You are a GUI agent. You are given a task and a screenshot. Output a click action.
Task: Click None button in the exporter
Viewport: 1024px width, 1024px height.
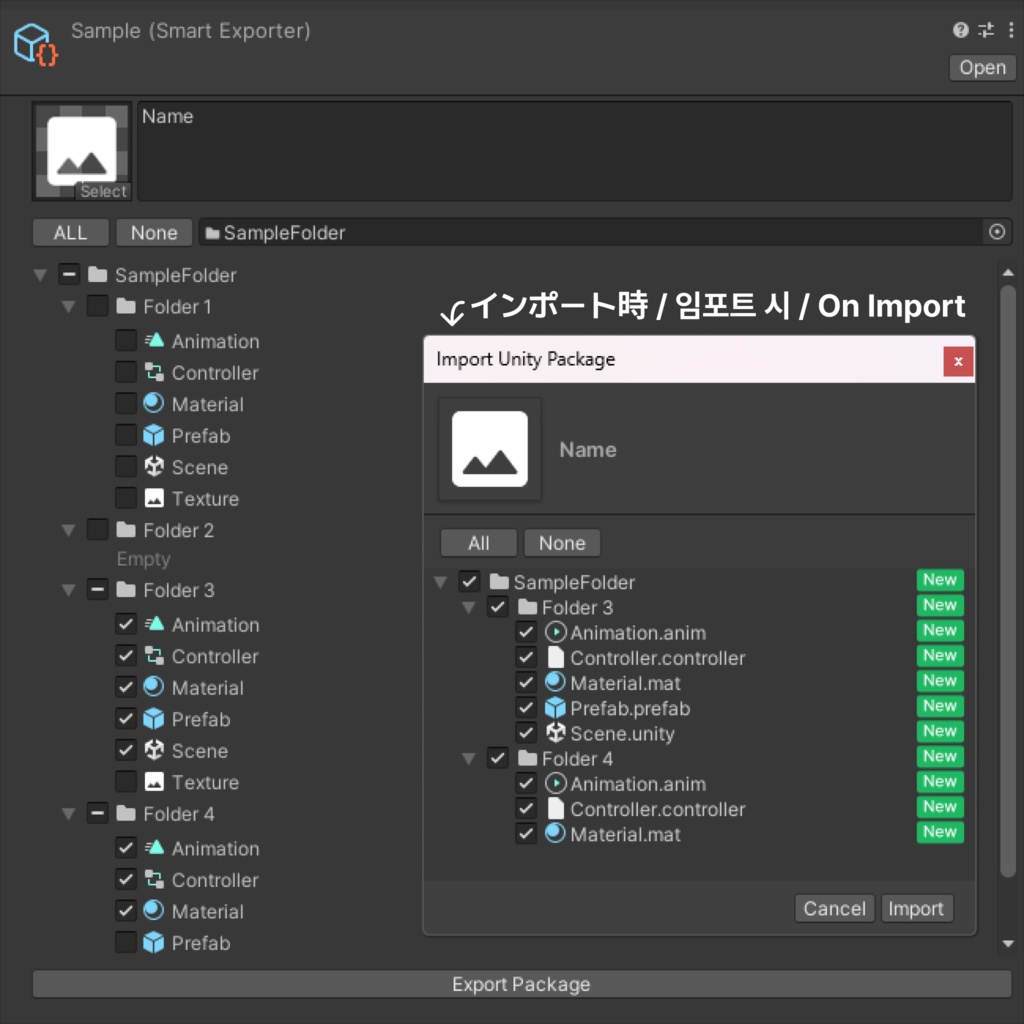coord(154,232)
